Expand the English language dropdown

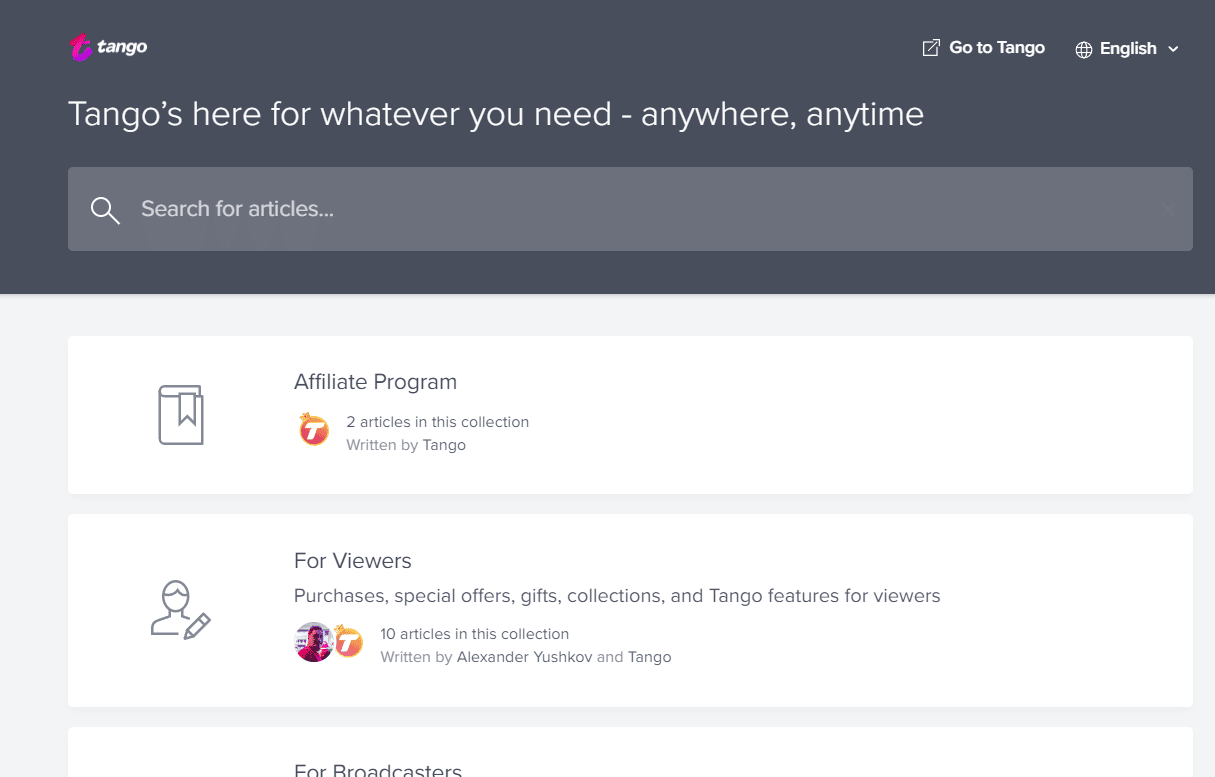(x=1128, y=49)
